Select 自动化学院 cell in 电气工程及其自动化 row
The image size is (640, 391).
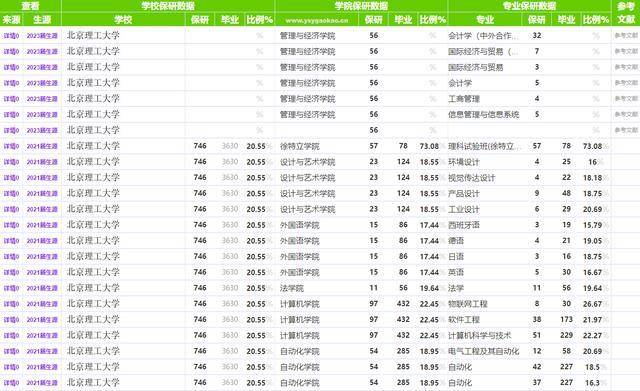tap(300, 351)
